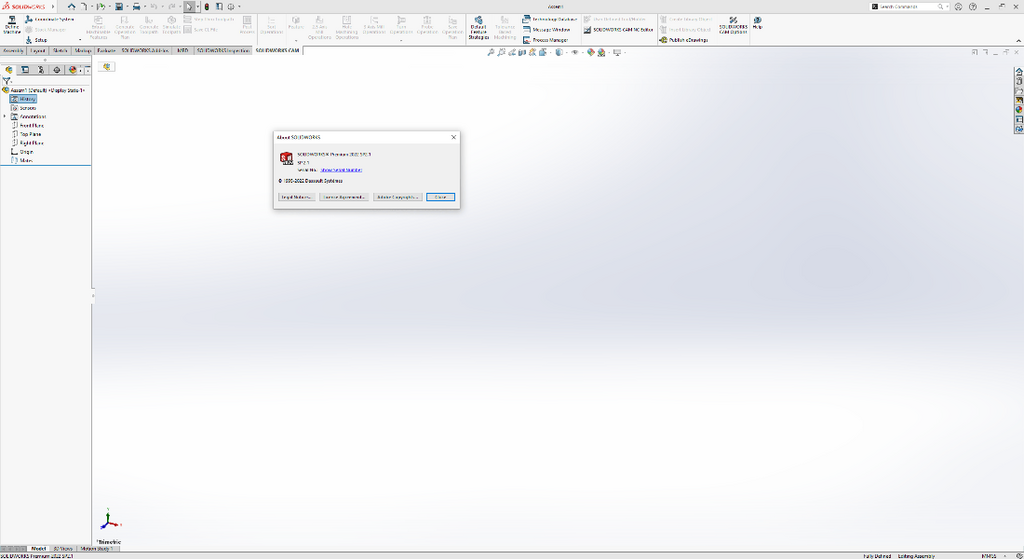
Task: Click the SOLIDWORKS Resources task pane icon
Action: click(1019, 72)
